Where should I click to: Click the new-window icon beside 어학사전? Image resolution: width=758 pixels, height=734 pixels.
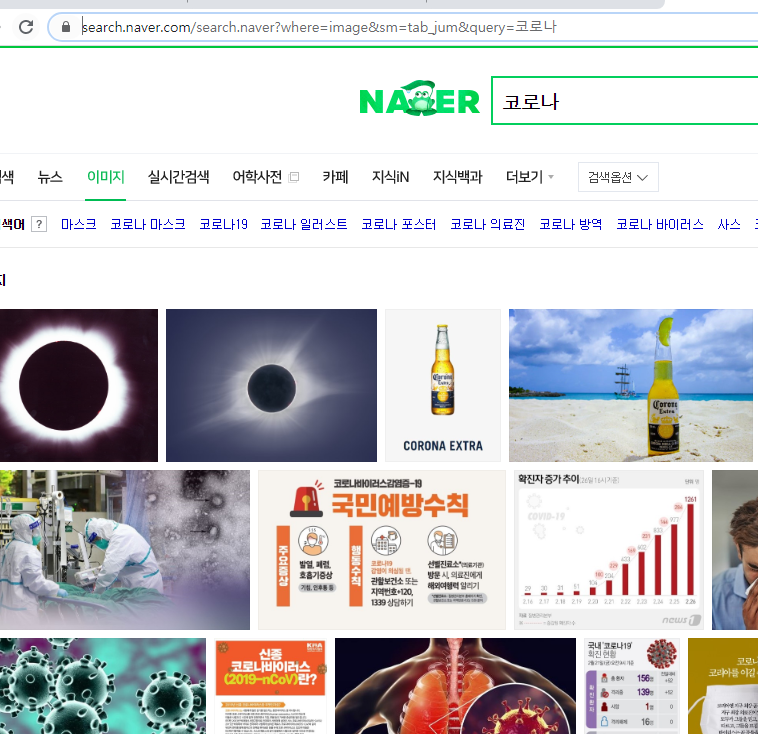pos(293,177)
